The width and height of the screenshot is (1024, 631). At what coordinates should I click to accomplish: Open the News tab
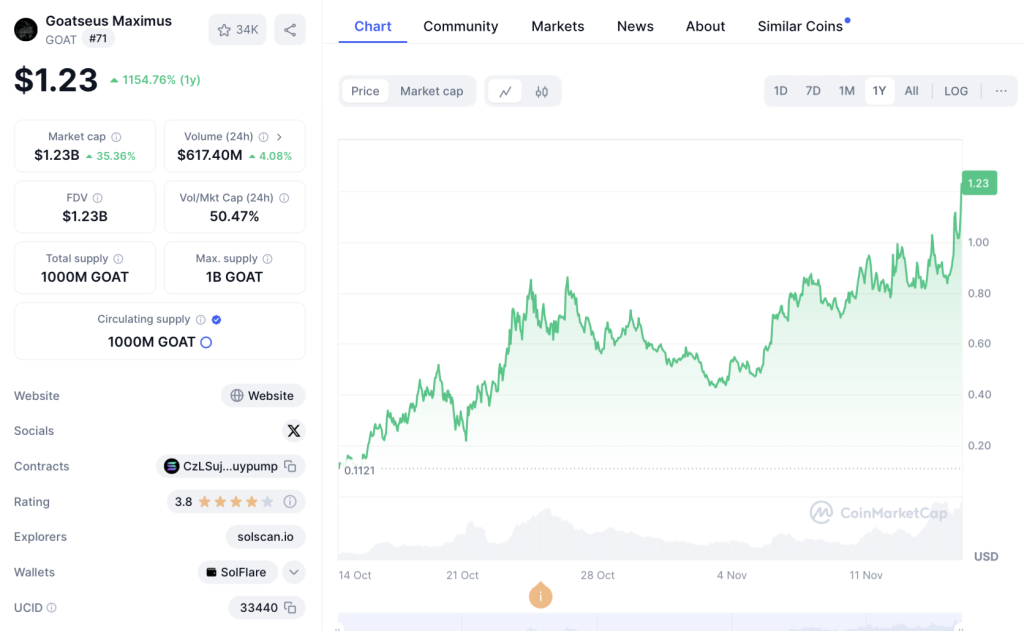pos(635,27)
